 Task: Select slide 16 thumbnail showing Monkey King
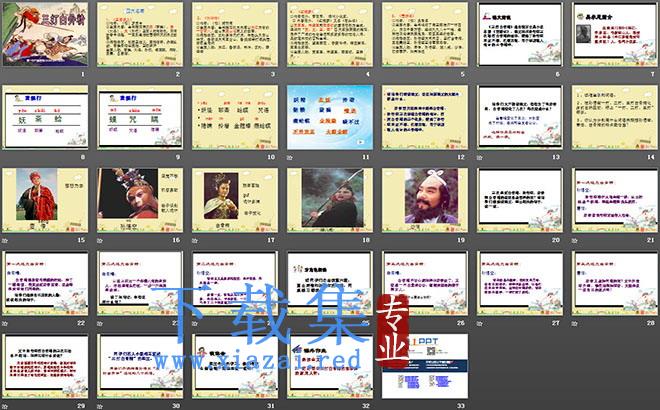(x=140, y=200)
